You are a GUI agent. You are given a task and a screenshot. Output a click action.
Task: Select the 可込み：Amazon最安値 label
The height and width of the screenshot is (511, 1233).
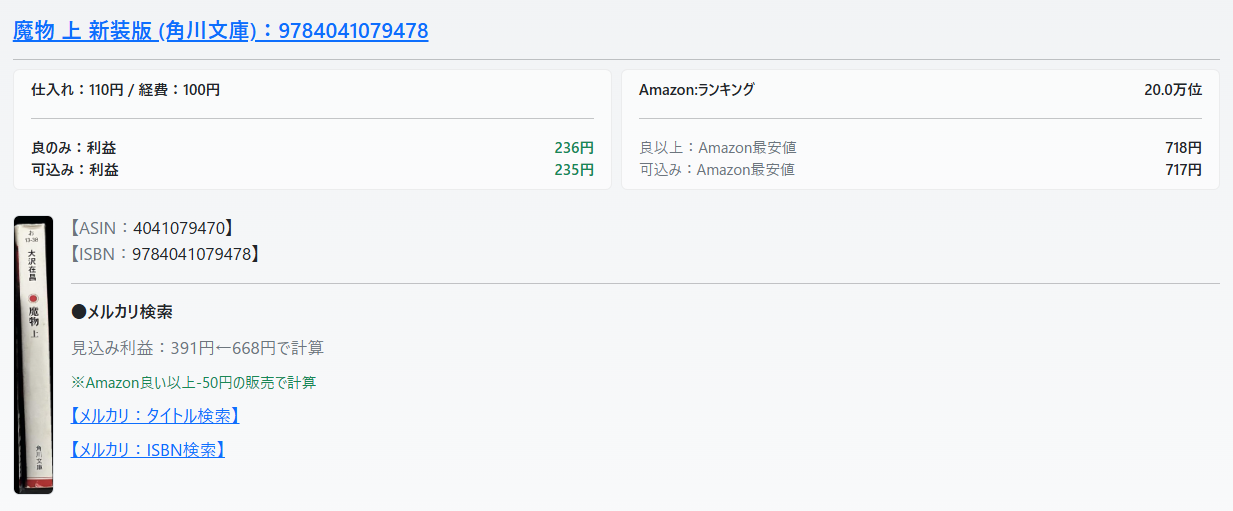point(716,170)
